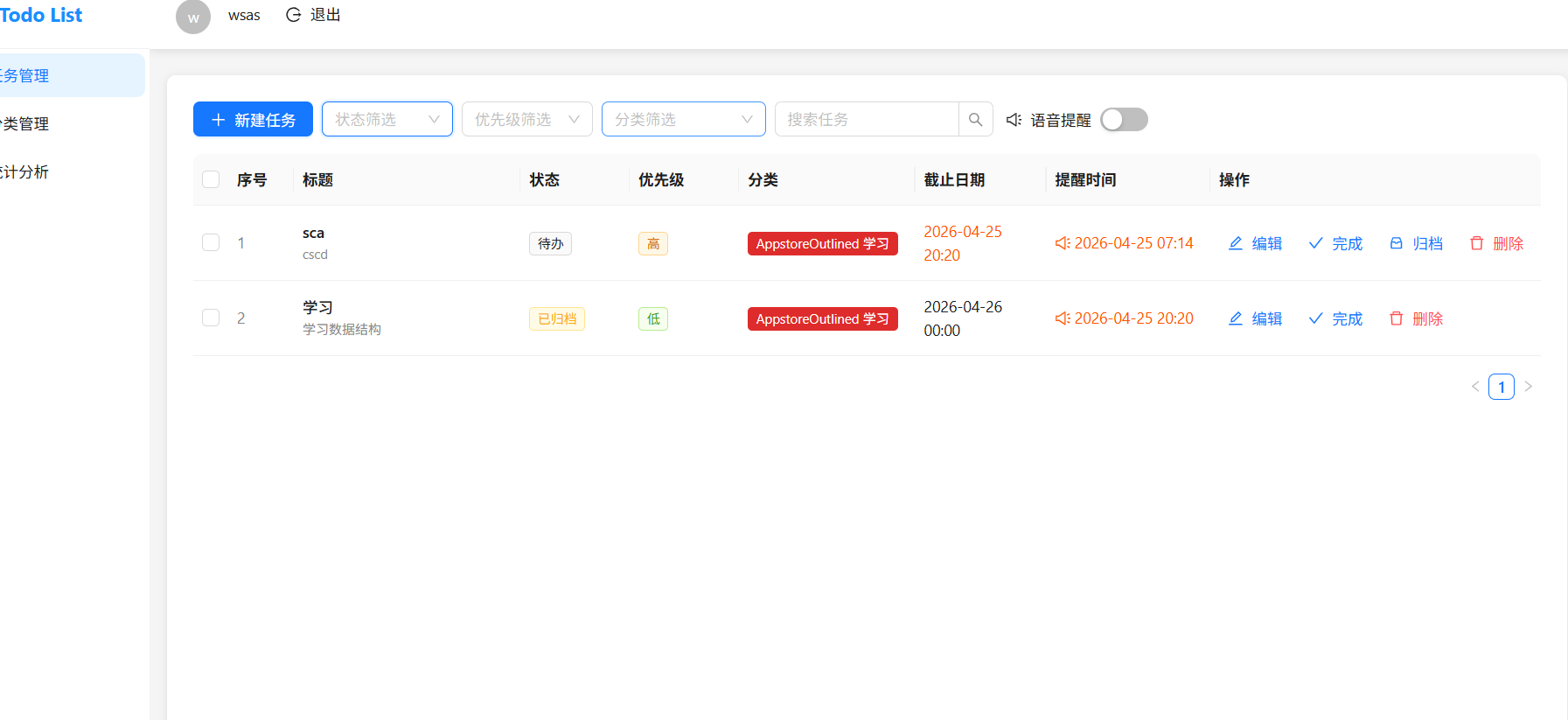Click the logout icon beside 退出

click(x=294, y=15)
